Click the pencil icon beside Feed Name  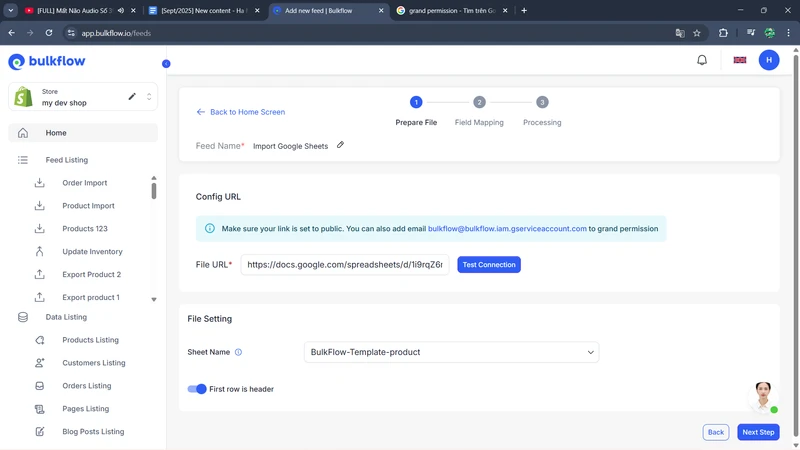point(340,145)
